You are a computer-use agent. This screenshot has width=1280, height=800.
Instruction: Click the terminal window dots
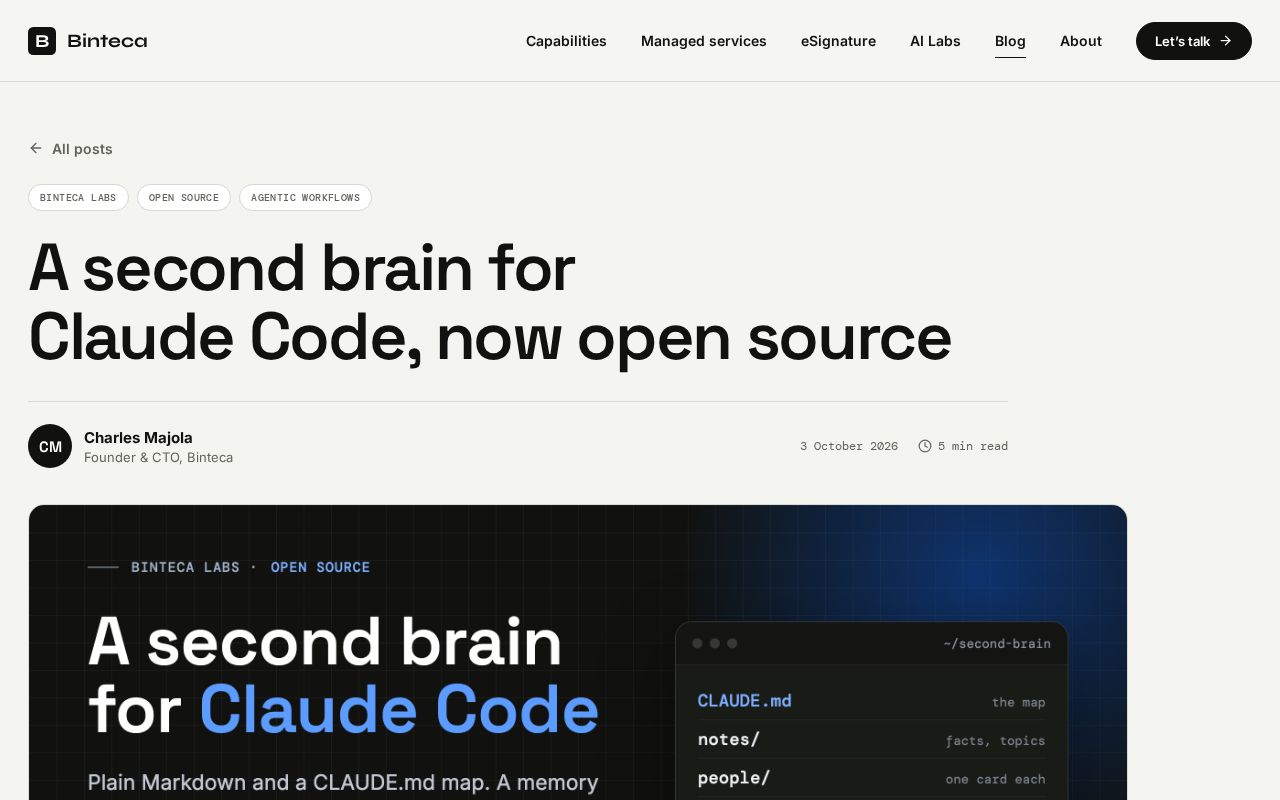715,643
